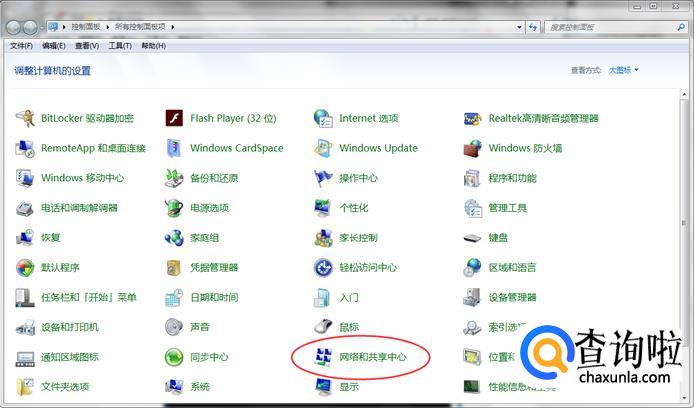Open 网络和共享中心 icon
This screenshot has height=408, width=694.
click(x=323, y=357)
